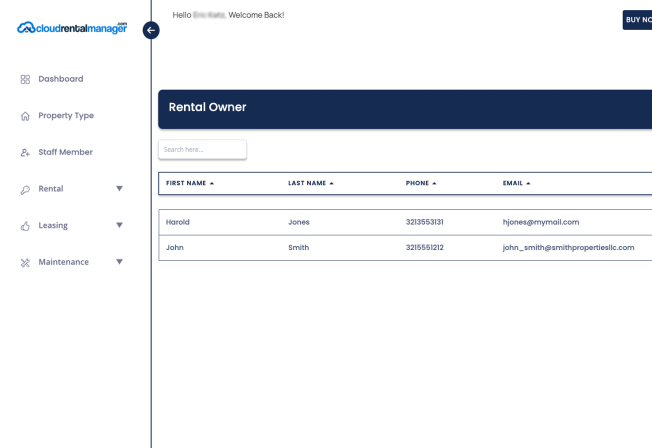Collapse sidebar with the back arrow button

coord(151,30)
